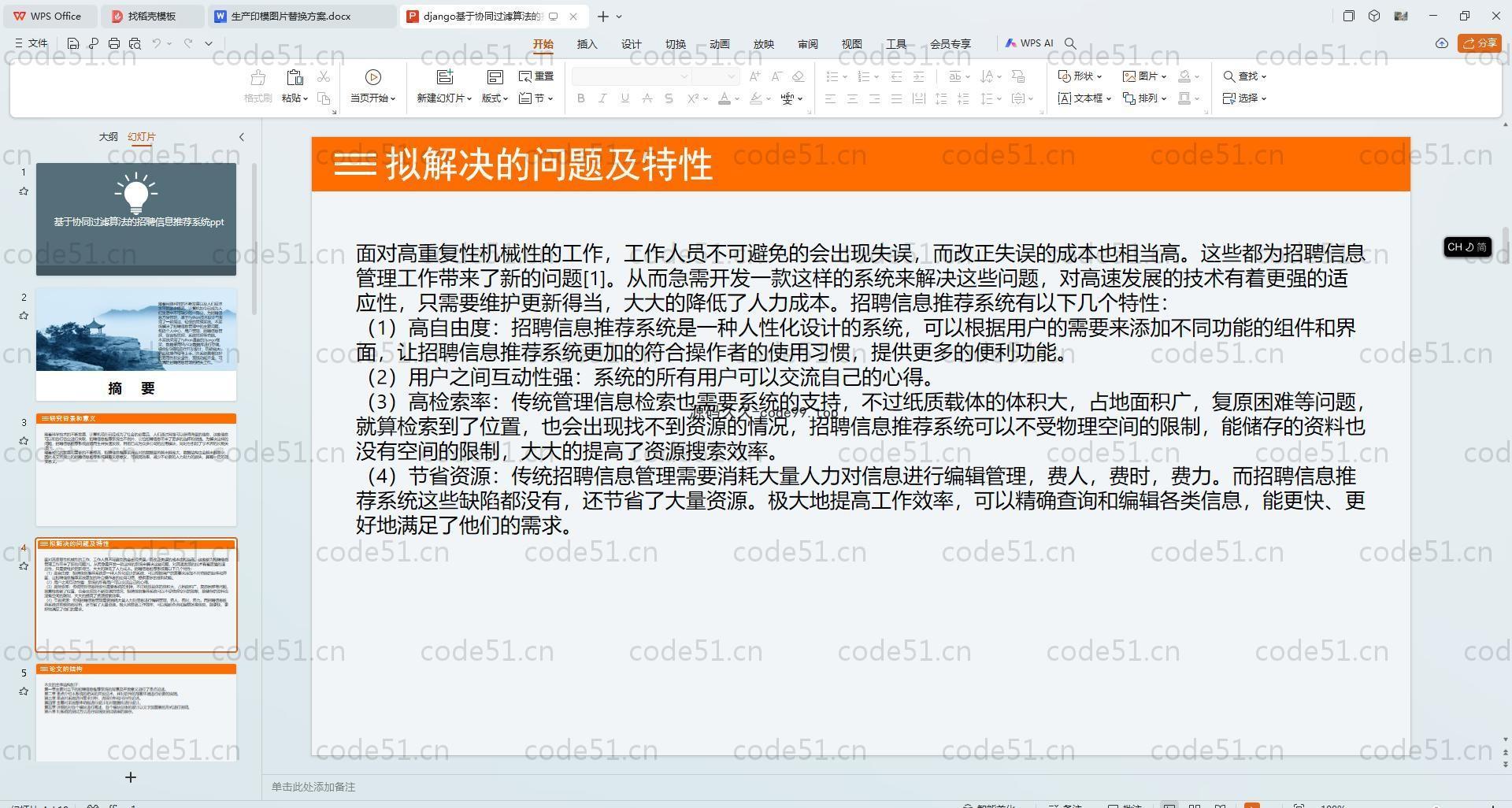Click the Justify paragraph icon

click(896, 98)
